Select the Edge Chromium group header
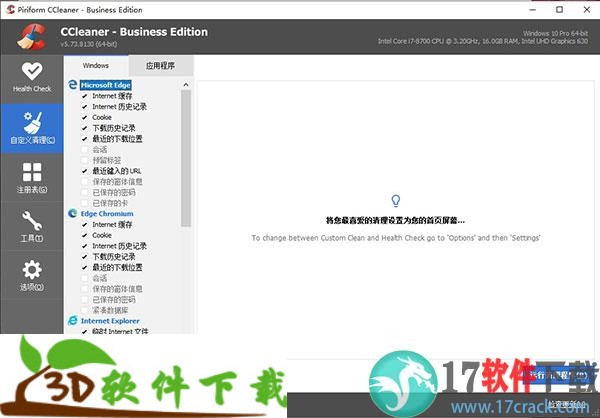 point(107,214)
